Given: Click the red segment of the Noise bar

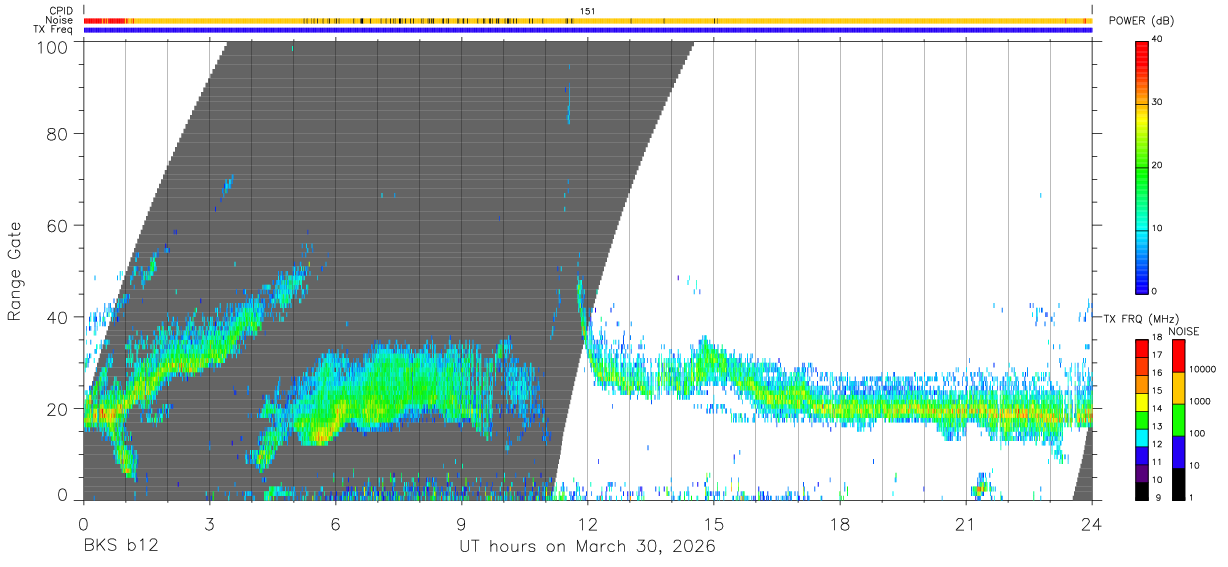Looking at the screenshot, I should point(104,20).
